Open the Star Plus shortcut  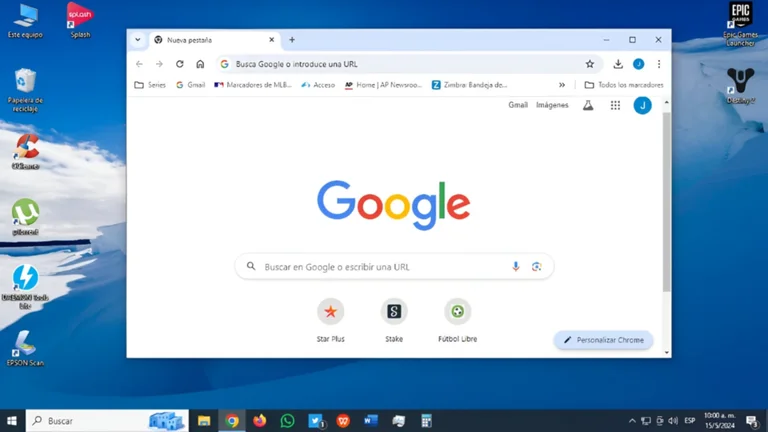331,320
